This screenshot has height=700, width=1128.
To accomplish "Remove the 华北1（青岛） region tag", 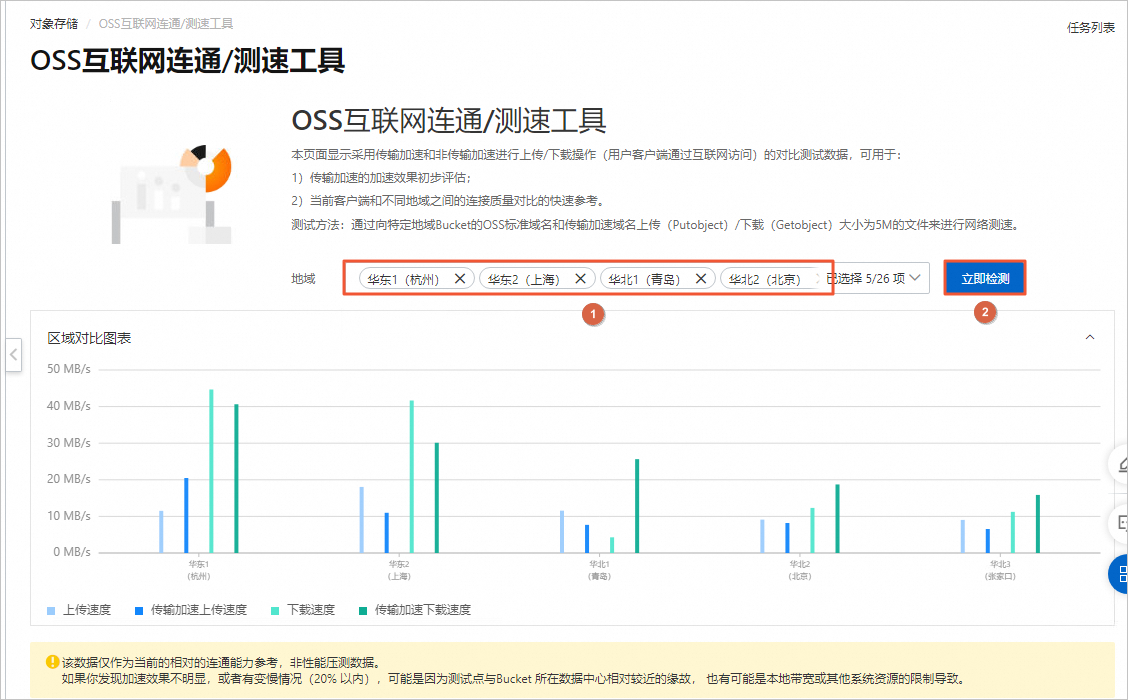I will 700,278.
